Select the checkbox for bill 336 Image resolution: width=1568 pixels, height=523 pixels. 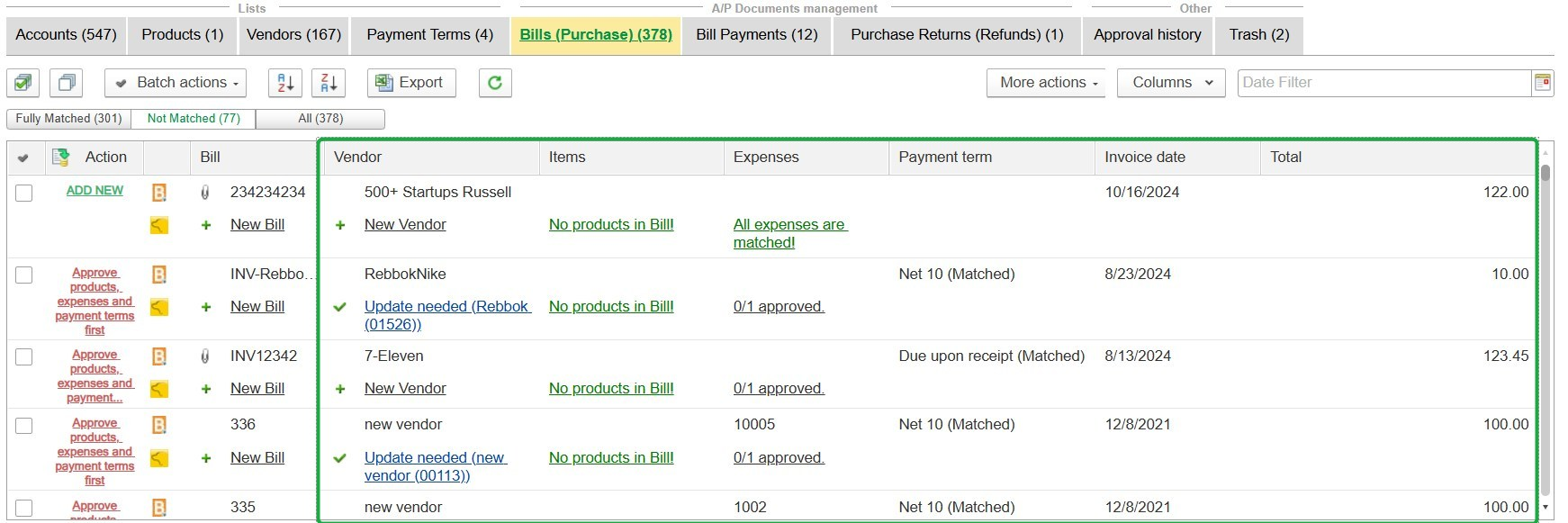tap(24, 425)
